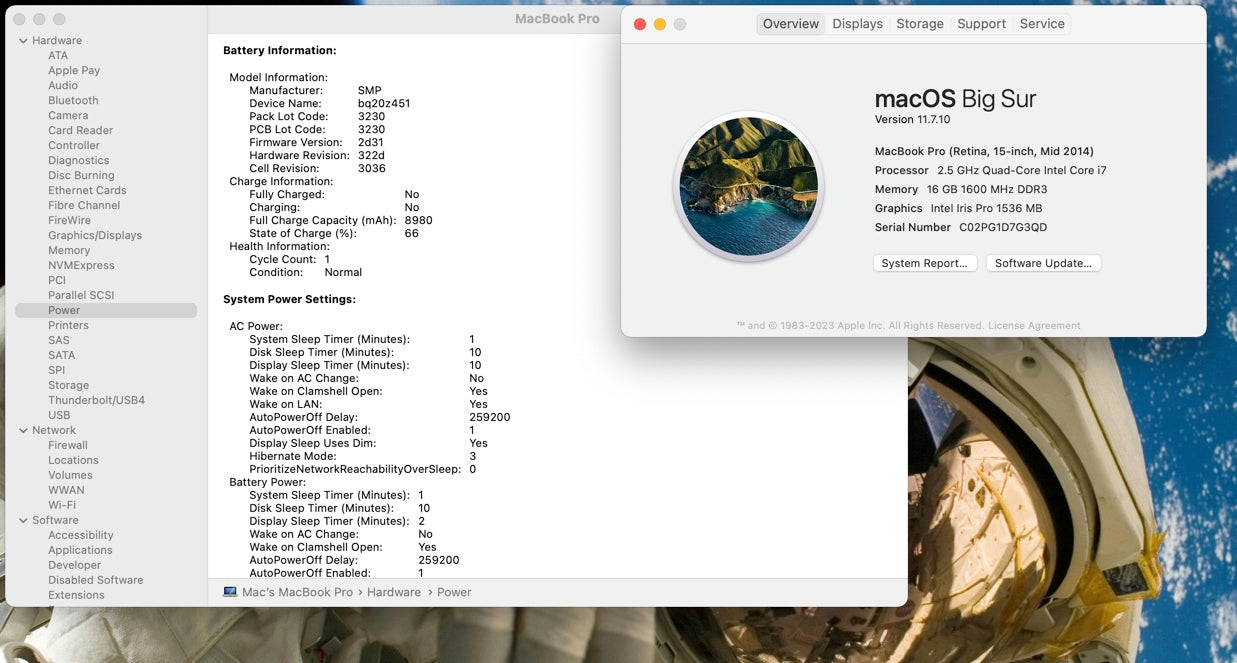
Task: Collapse the Software section disclosure triangle
Action: 23,521
